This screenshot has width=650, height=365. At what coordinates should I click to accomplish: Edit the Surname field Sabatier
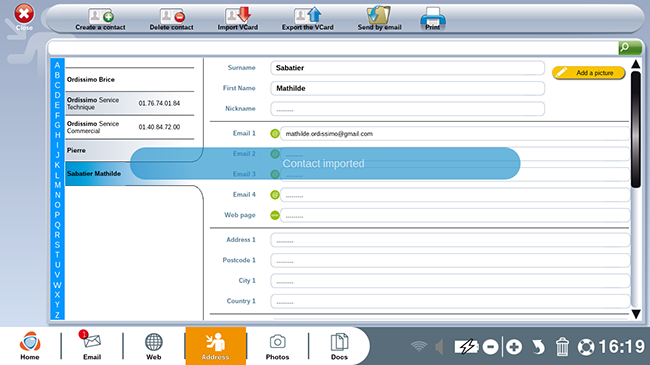click(407, 68)
